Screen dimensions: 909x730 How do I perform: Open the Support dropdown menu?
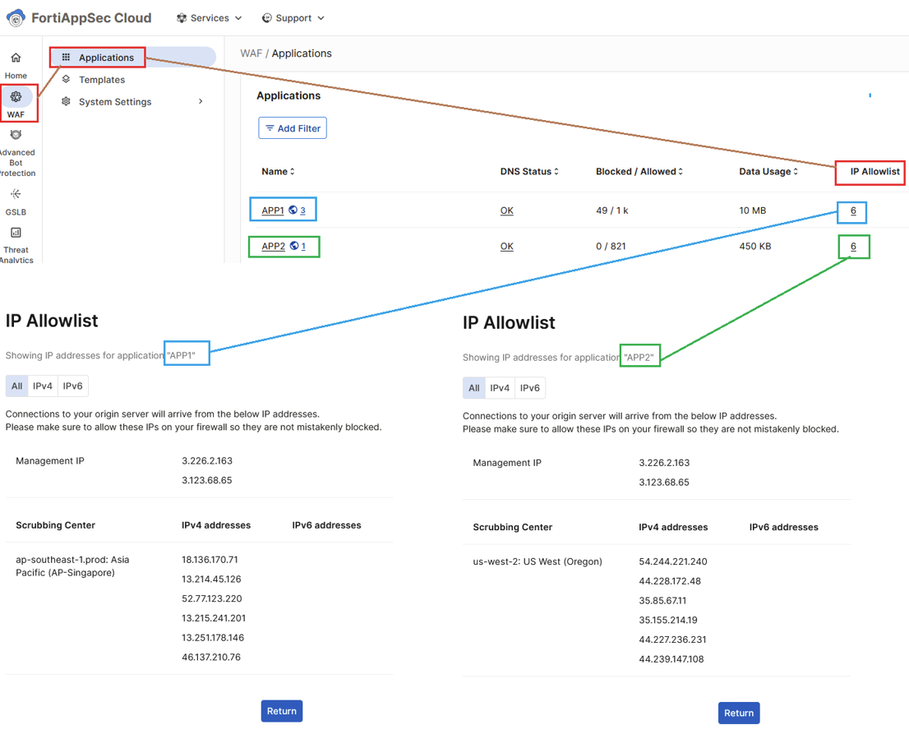pyautogui.click(x=293, y=18)
